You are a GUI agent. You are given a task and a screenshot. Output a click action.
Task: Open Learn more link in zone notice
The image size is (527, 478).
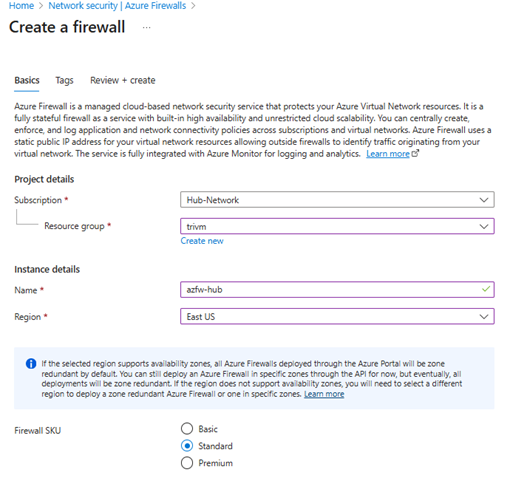pos(324,394)
